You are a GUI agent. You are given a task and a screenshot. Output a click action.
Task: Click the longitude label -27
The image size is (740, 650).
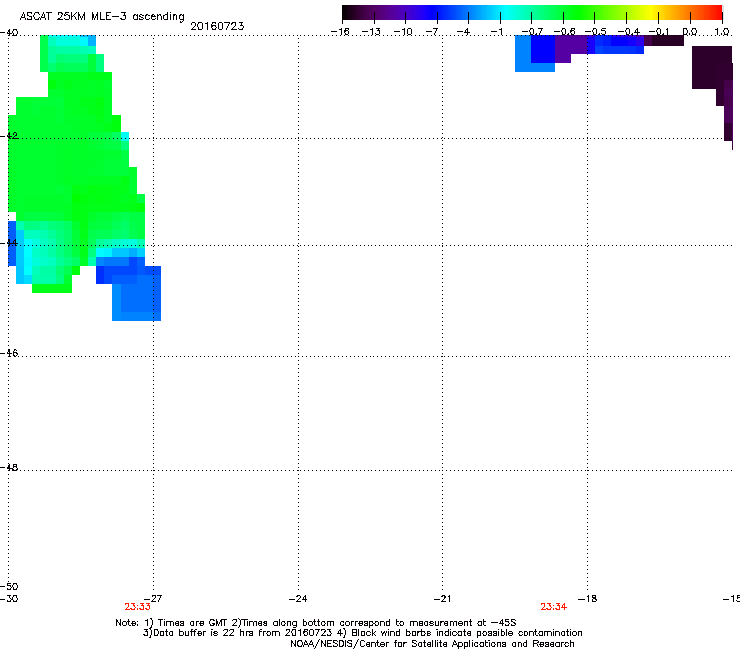click(153, 599)
